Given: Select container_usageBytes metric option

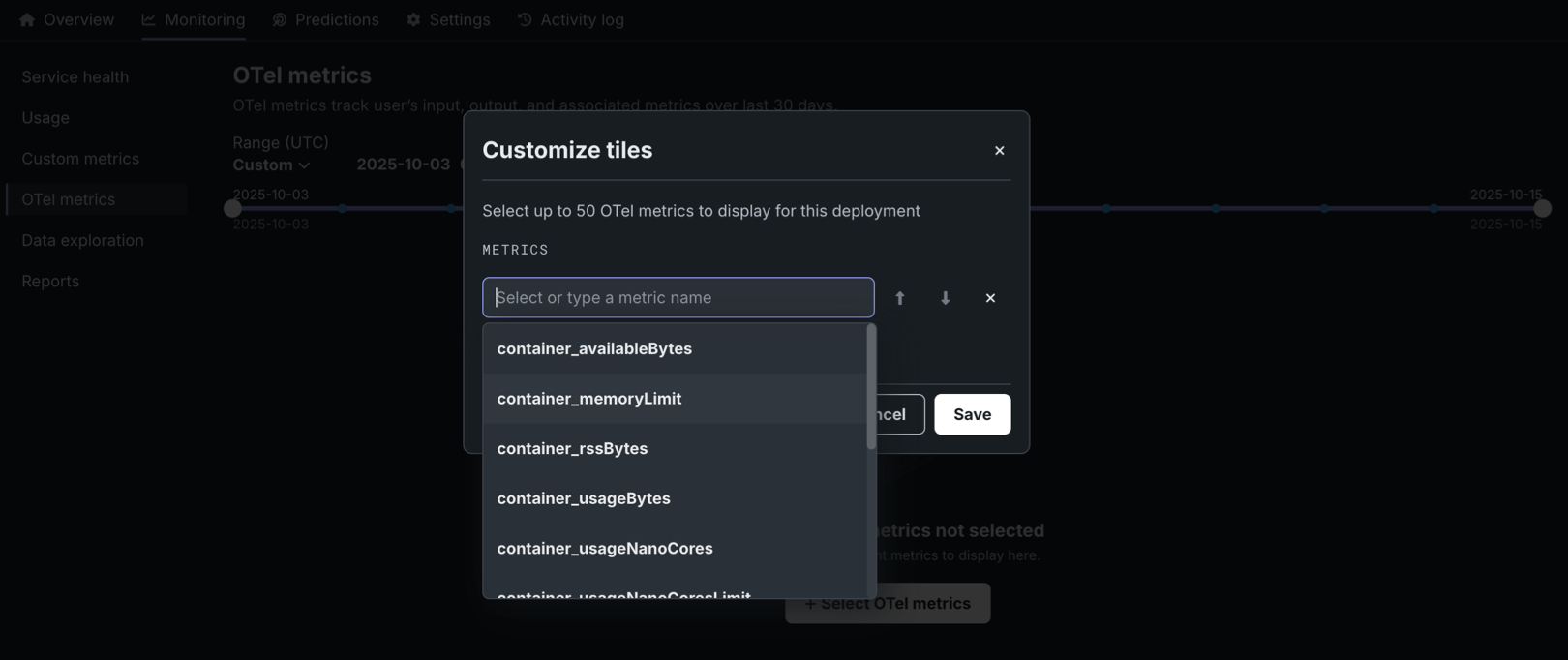Looking at the screenshot, I should pos(584,498).
